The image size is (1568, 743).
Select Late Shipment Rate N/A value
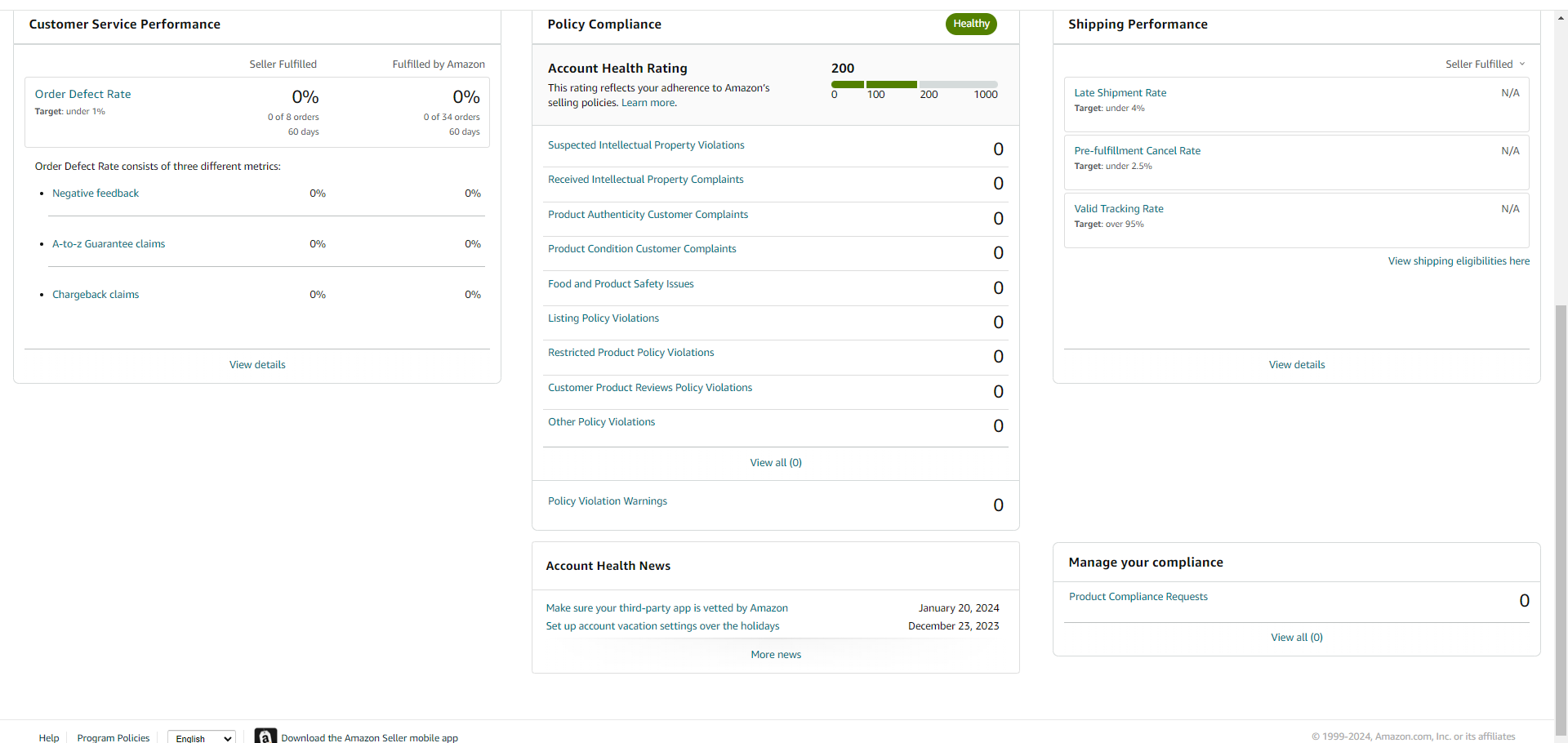pyautogui.click(x=1510, y=93)
